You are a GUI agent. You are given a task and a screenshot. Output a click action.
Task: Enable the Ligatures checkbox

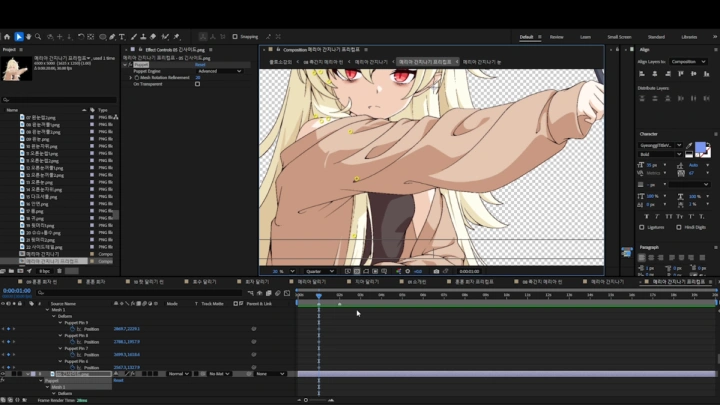tap(642, 227)
